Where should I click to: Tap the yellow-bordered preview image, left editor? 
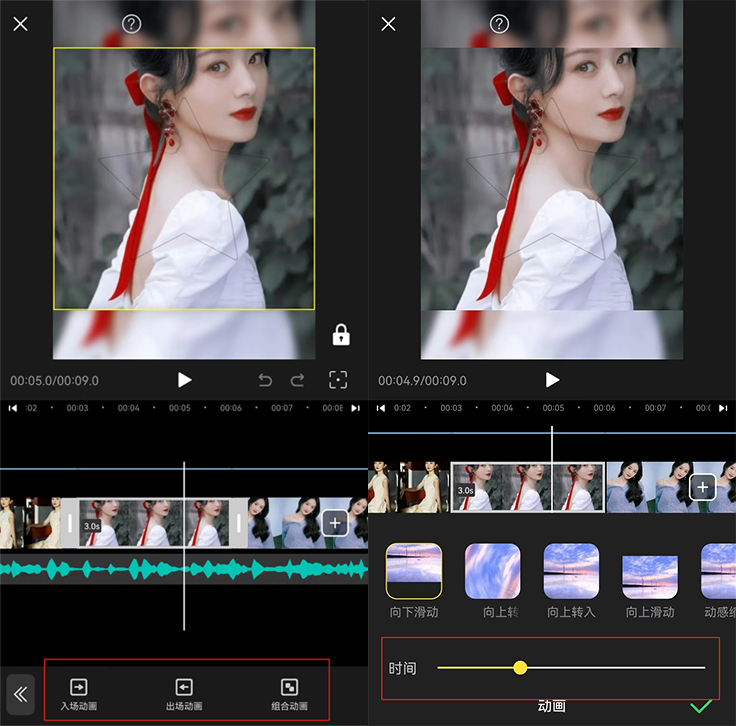tap(184, 178)
